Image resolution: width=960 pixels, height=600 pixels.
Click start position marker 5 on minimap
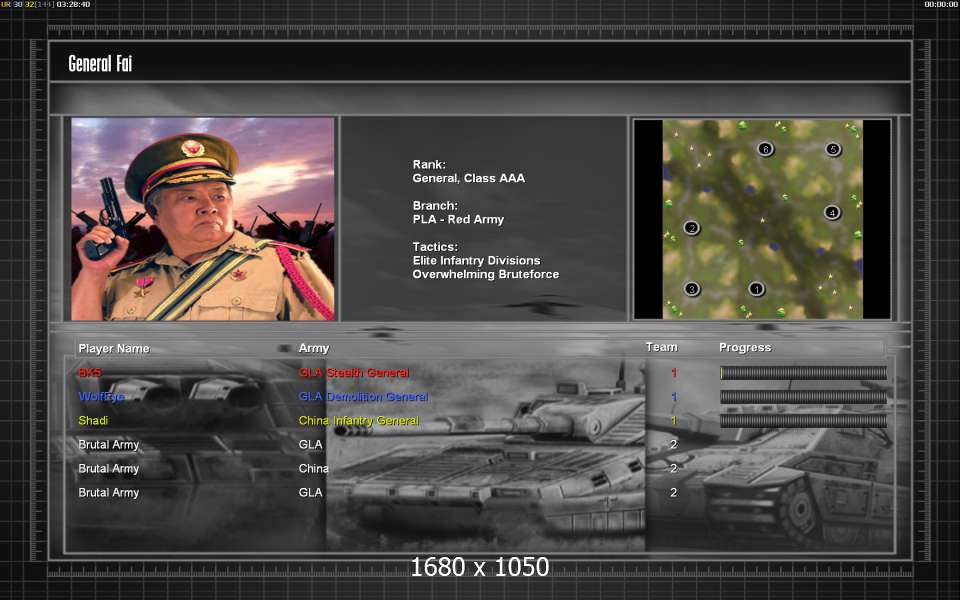(832, 149)
